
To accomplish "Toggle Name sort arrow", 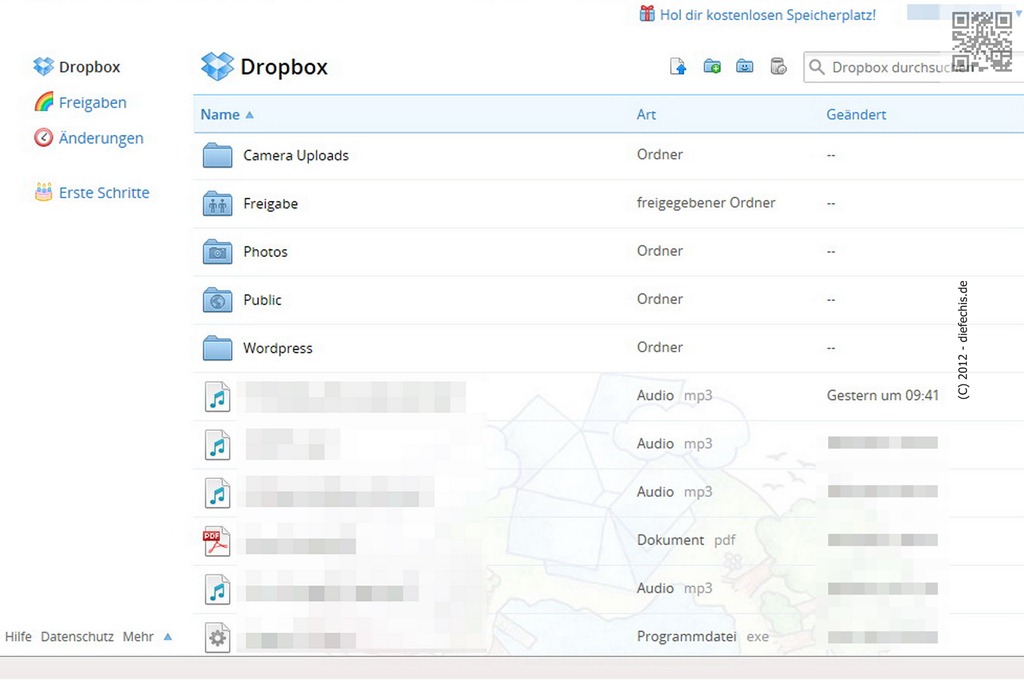I will [249, 115].
